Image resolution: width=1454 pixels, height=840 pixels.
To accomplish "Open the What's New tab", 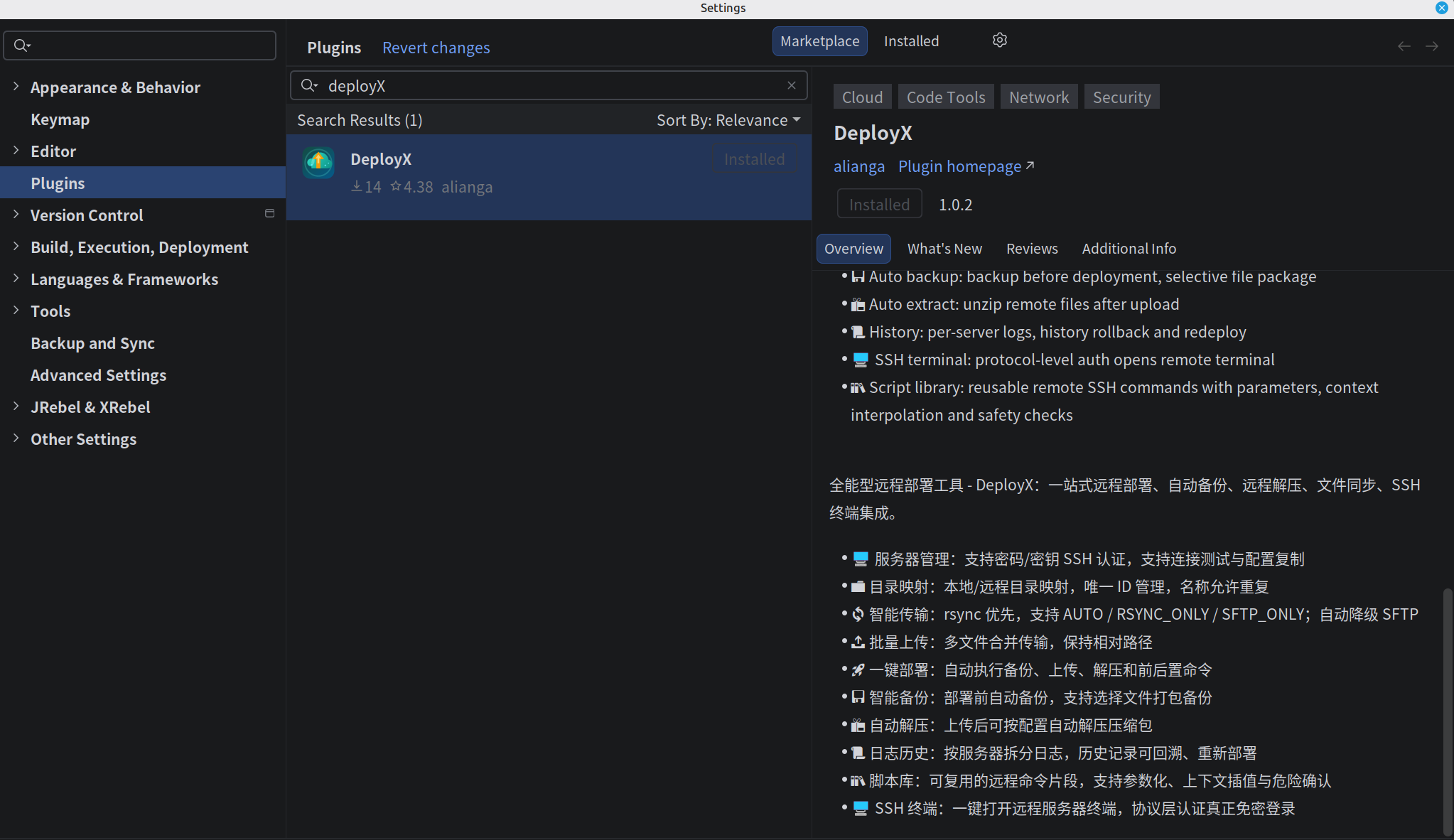I will [x=944, y=249].
